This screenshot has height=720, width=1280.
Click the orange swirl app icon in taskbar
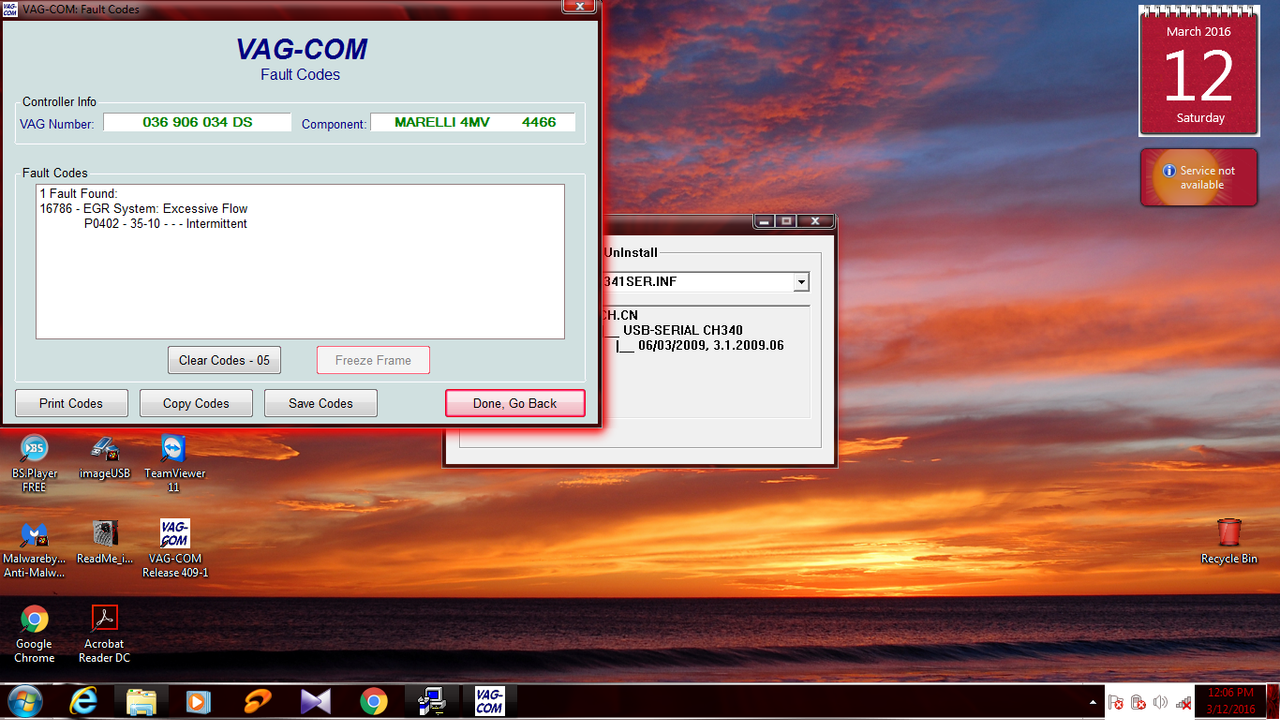pos(257,702)
